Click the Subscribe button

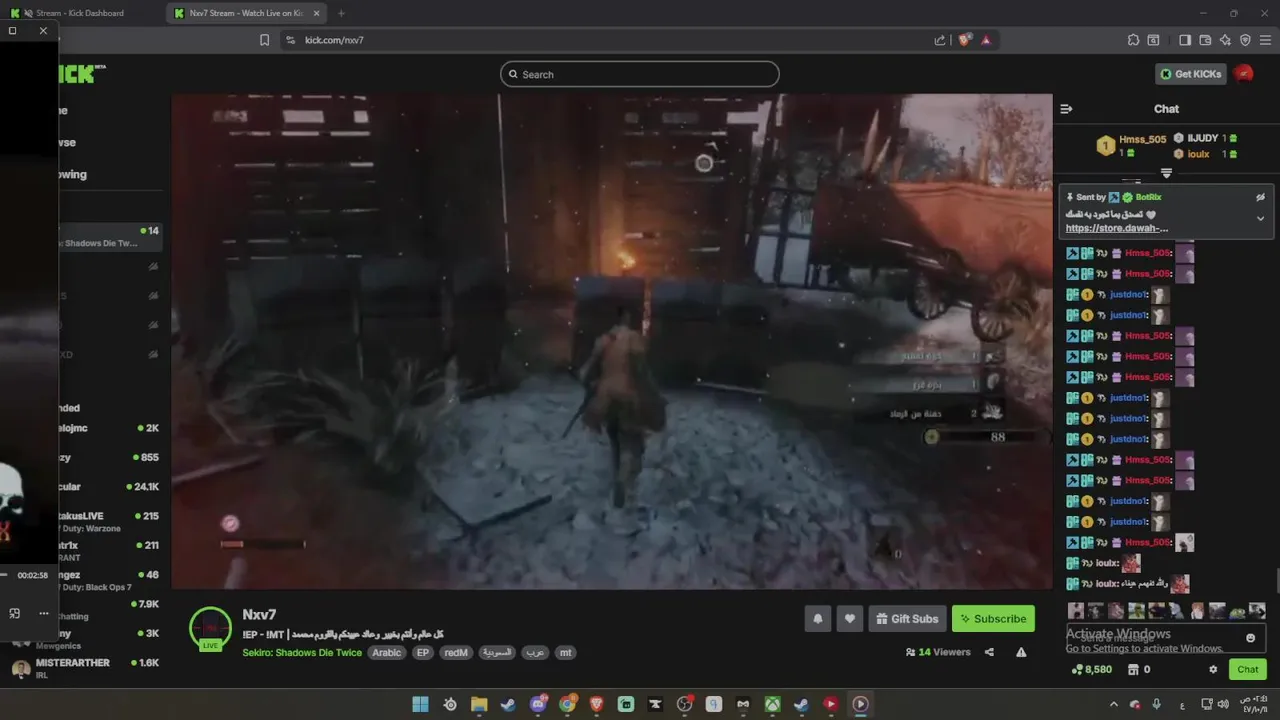(x=993, y=619)
